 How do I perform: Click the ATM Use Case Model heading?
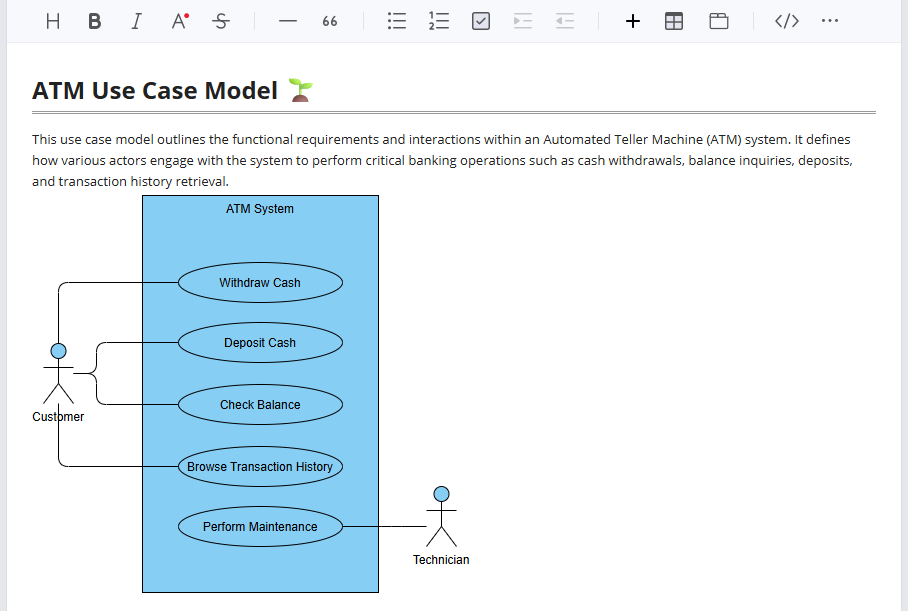click(155, 91)
